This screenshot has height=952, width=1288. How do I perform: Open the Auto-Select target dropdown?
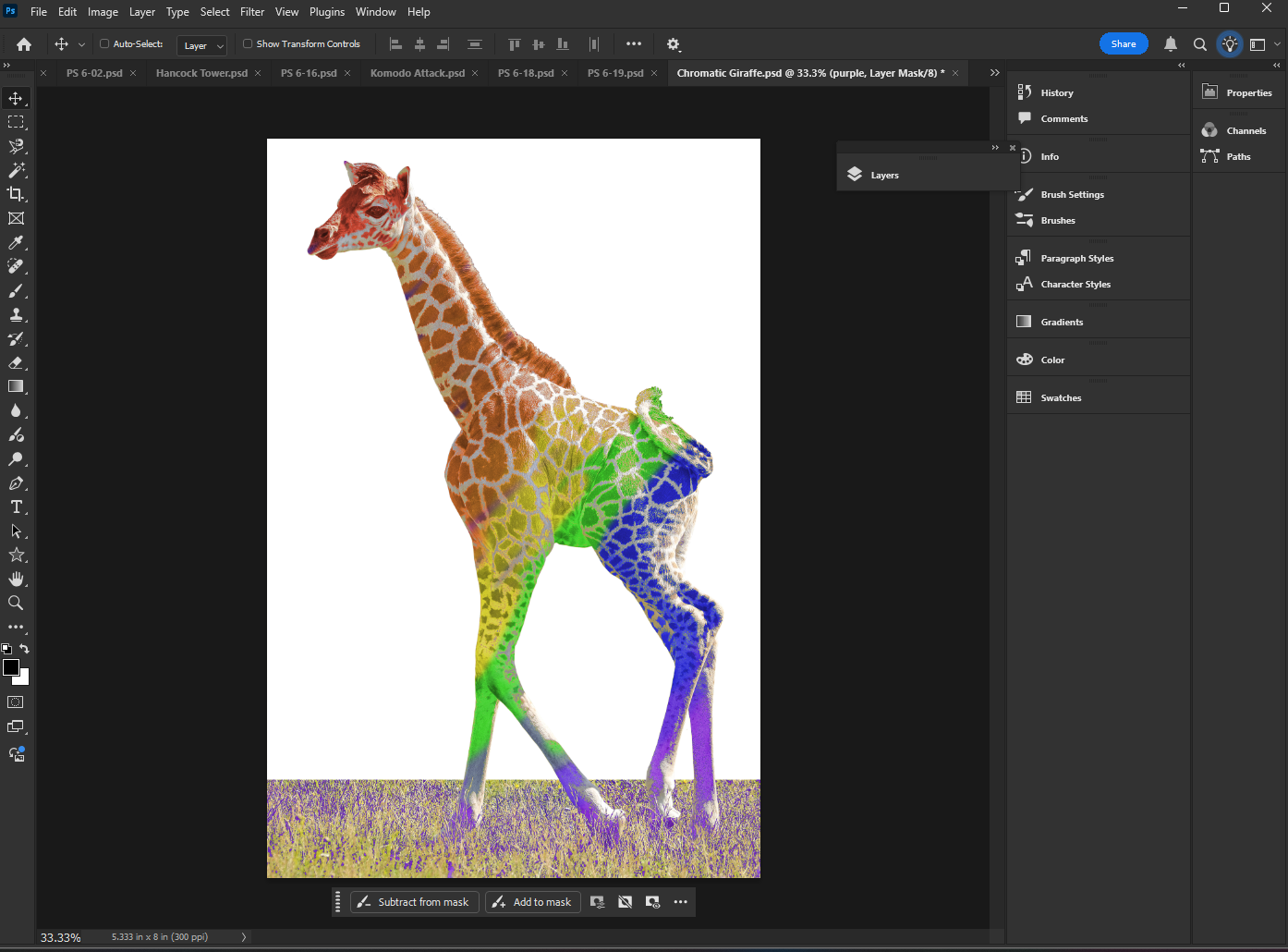pos(201,44)
